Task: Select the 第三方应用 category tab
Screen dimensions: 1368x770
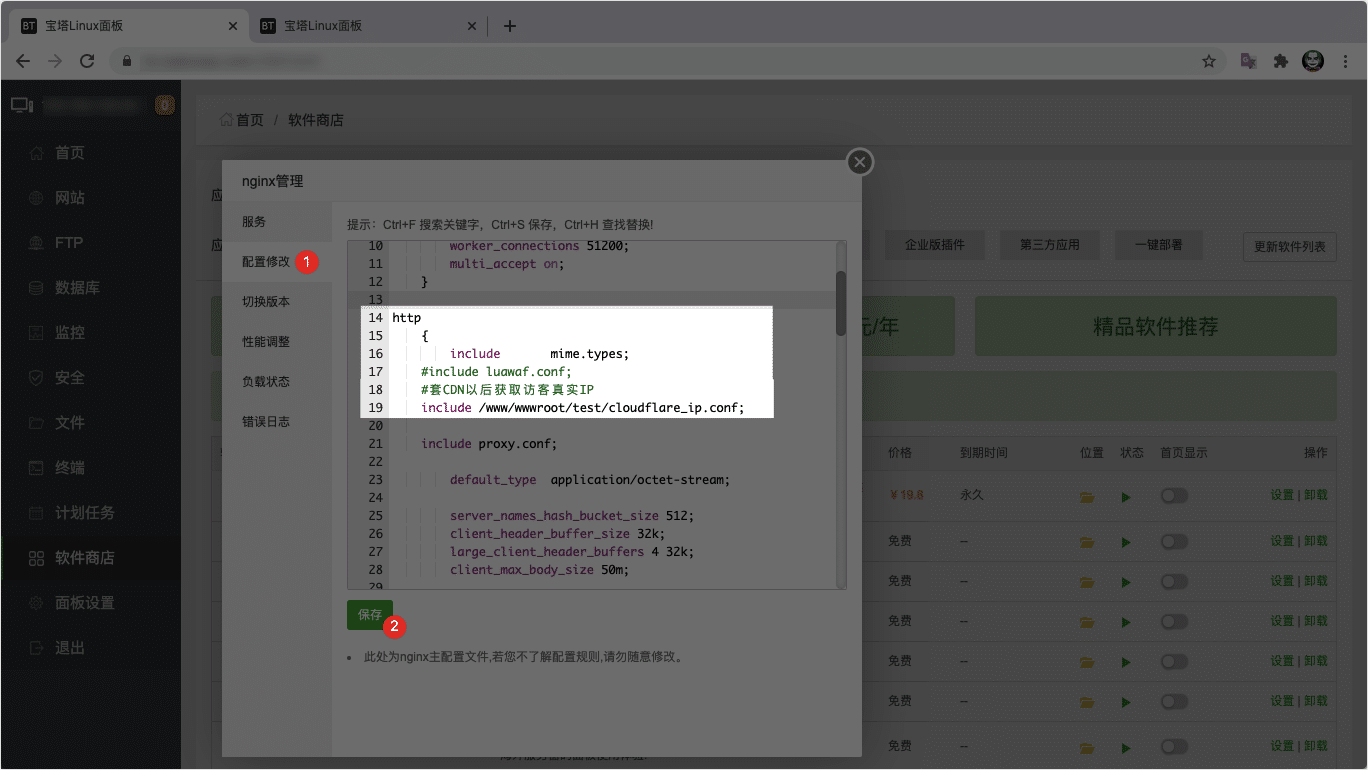Action: (1048, 245)
